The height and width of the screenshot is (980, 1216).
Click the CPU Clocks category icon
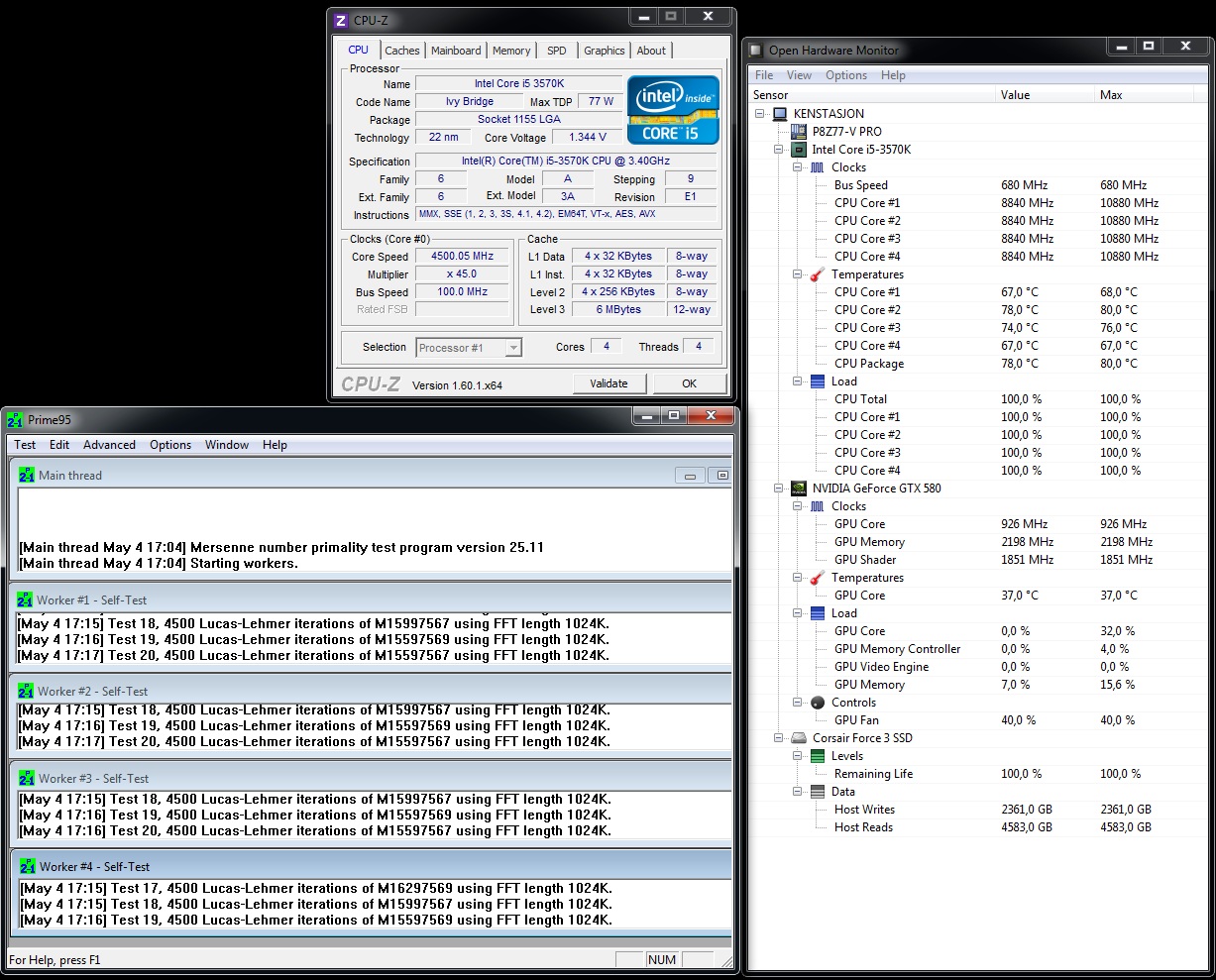click(818, 167)
